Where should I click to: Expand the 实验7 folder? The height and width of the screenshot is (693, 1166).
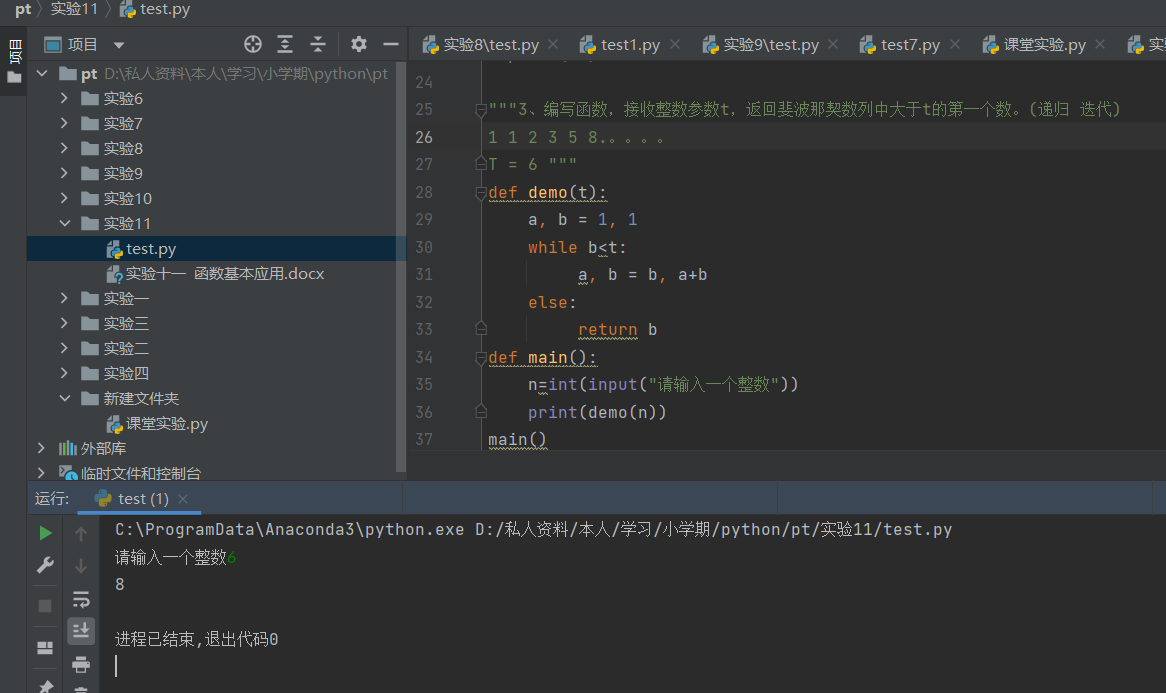coord(65,123)
